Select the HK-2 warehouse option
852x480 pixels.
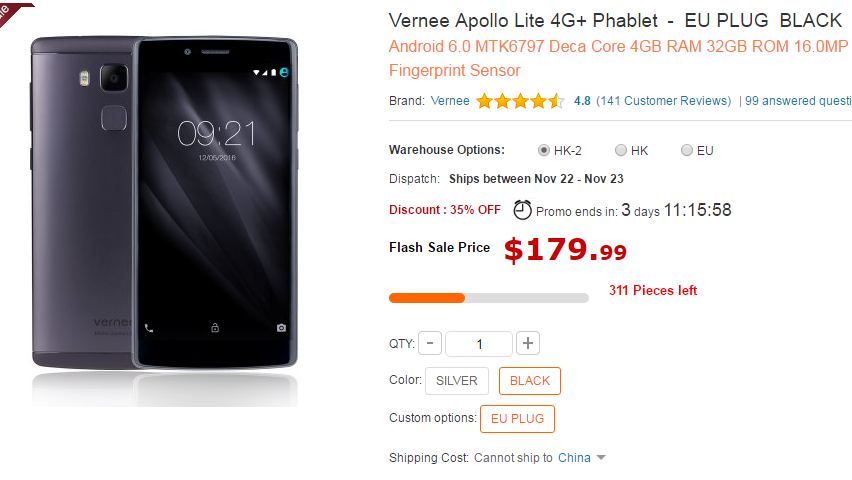[x=544, y=150]
